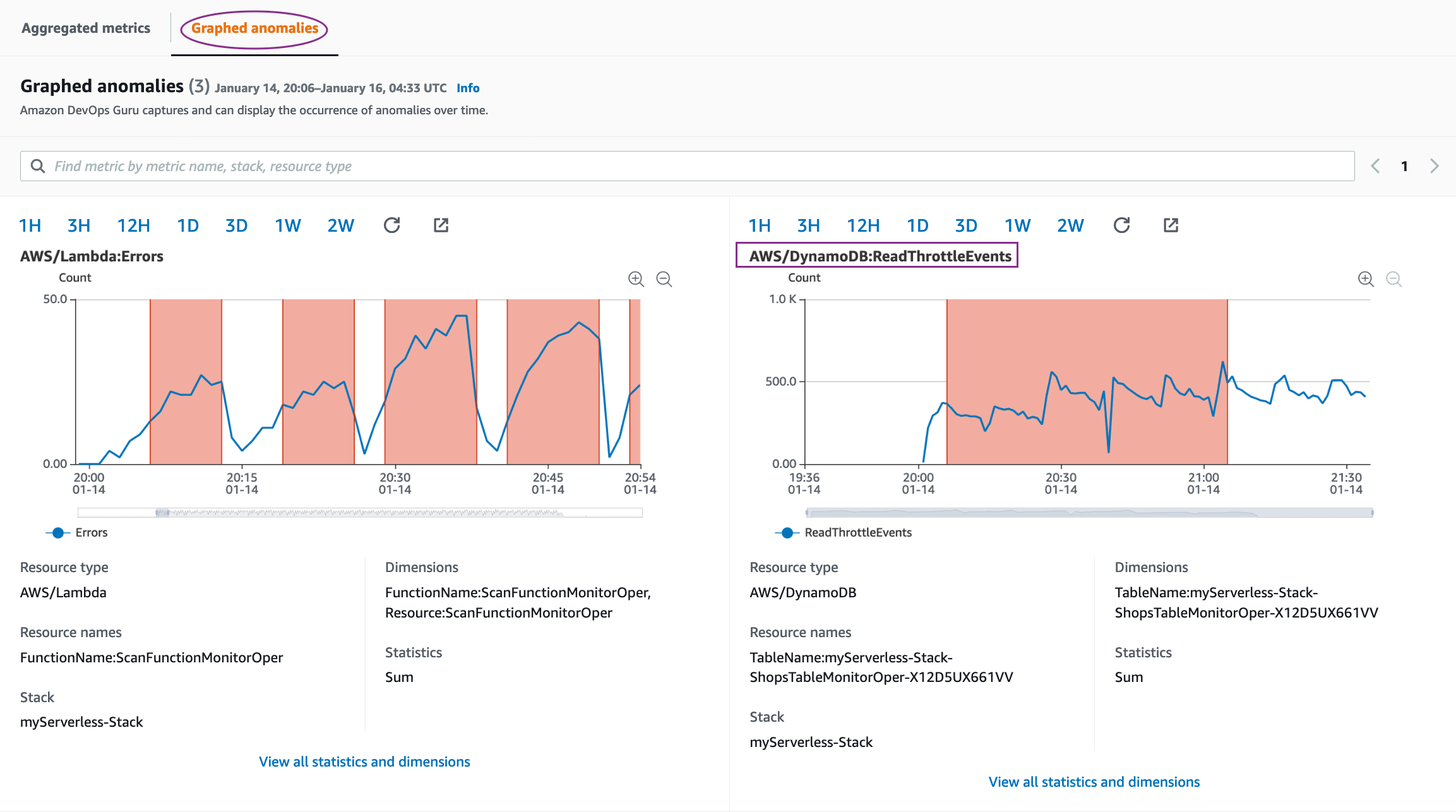Refresh the Lambda Errors graph
The image size is (1456, 812).
(391, 225)
